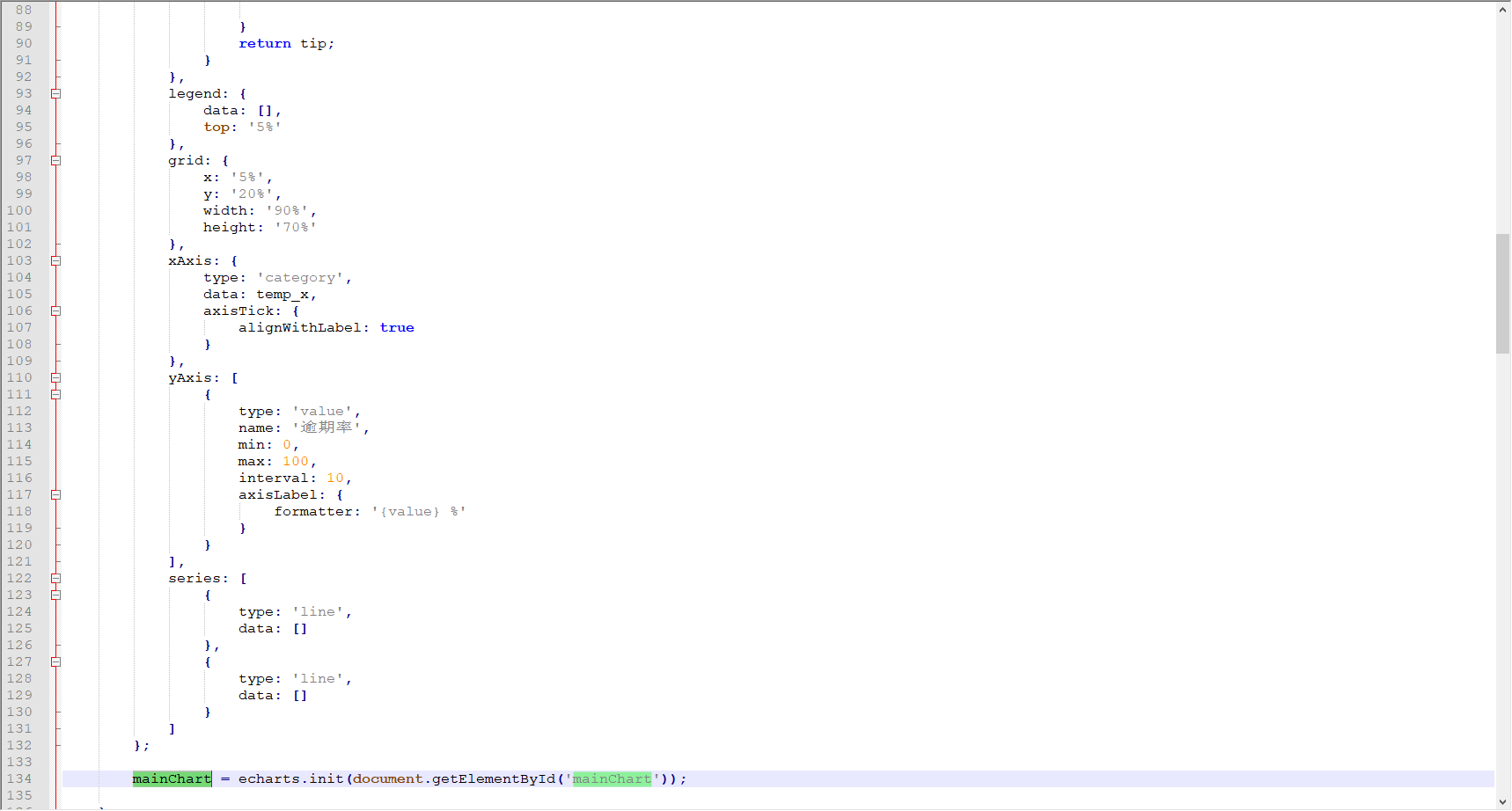Click the vertical scrollbar thumb
Screen dimensions: 1512x811
tap(1503, 294)
